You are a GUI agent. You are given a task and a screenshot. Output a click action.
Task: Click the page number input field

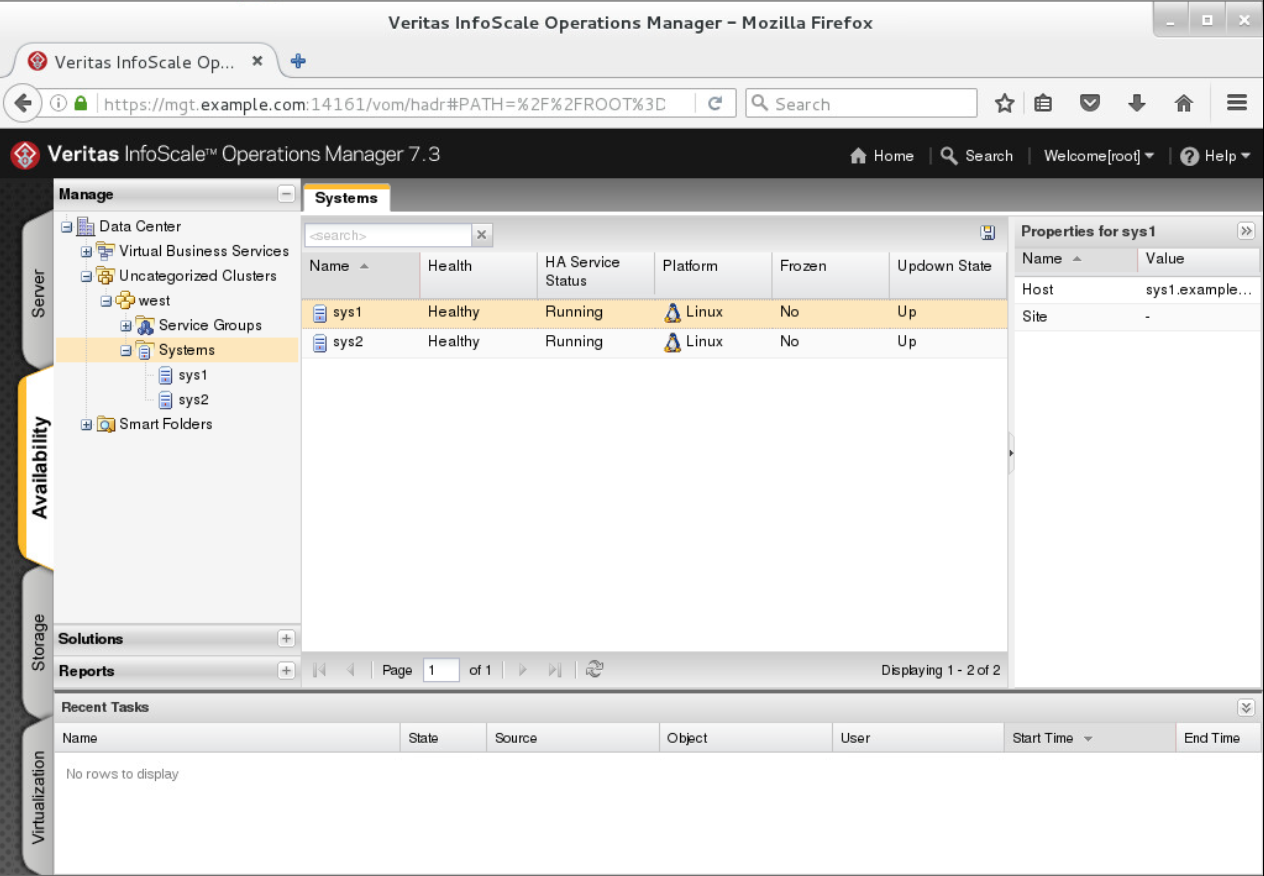pos(441,669)
